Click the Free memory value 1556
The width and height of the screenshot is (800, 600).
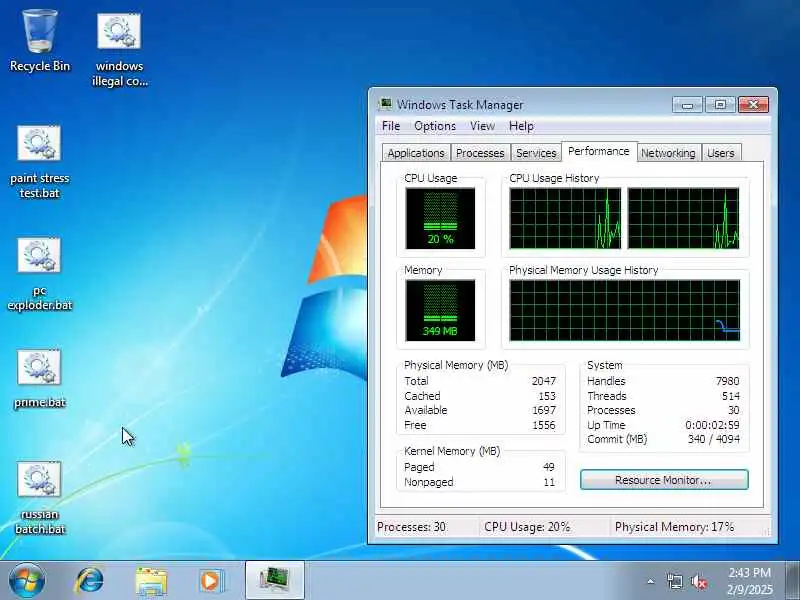coord(544,425)
